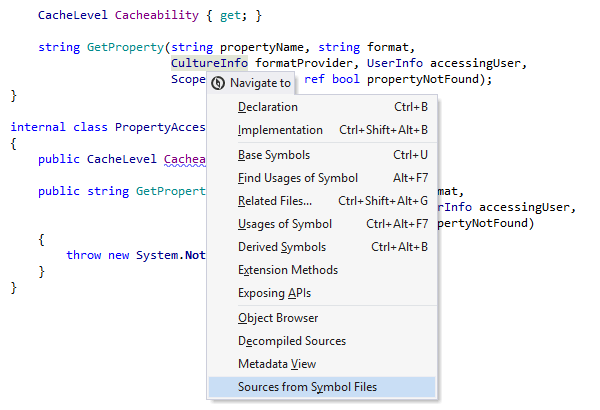The width and height of the screenshot is (600, 410).
Task: Click the PropertyAcces class name
Action: pyautogui.click(x=160, y=127)
